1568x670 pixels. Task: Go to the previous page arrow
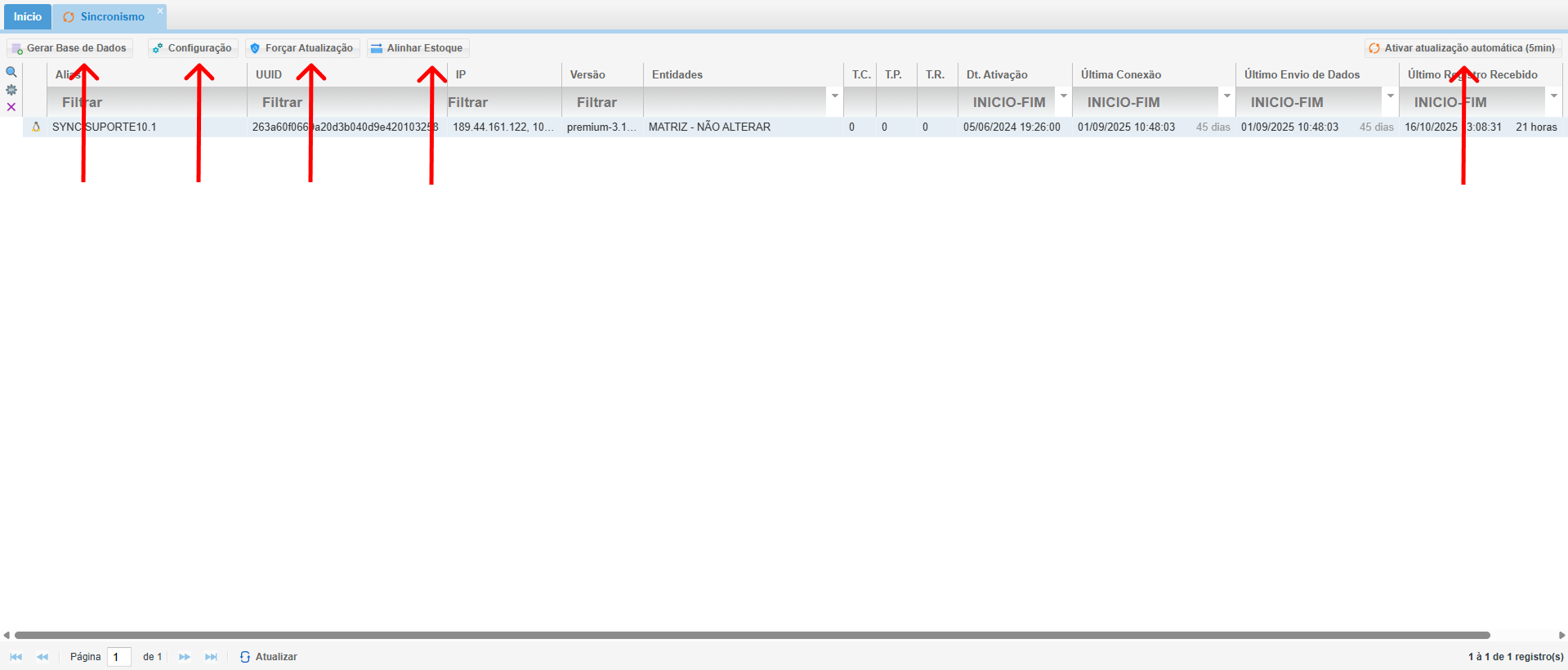(x=42, y=657)
